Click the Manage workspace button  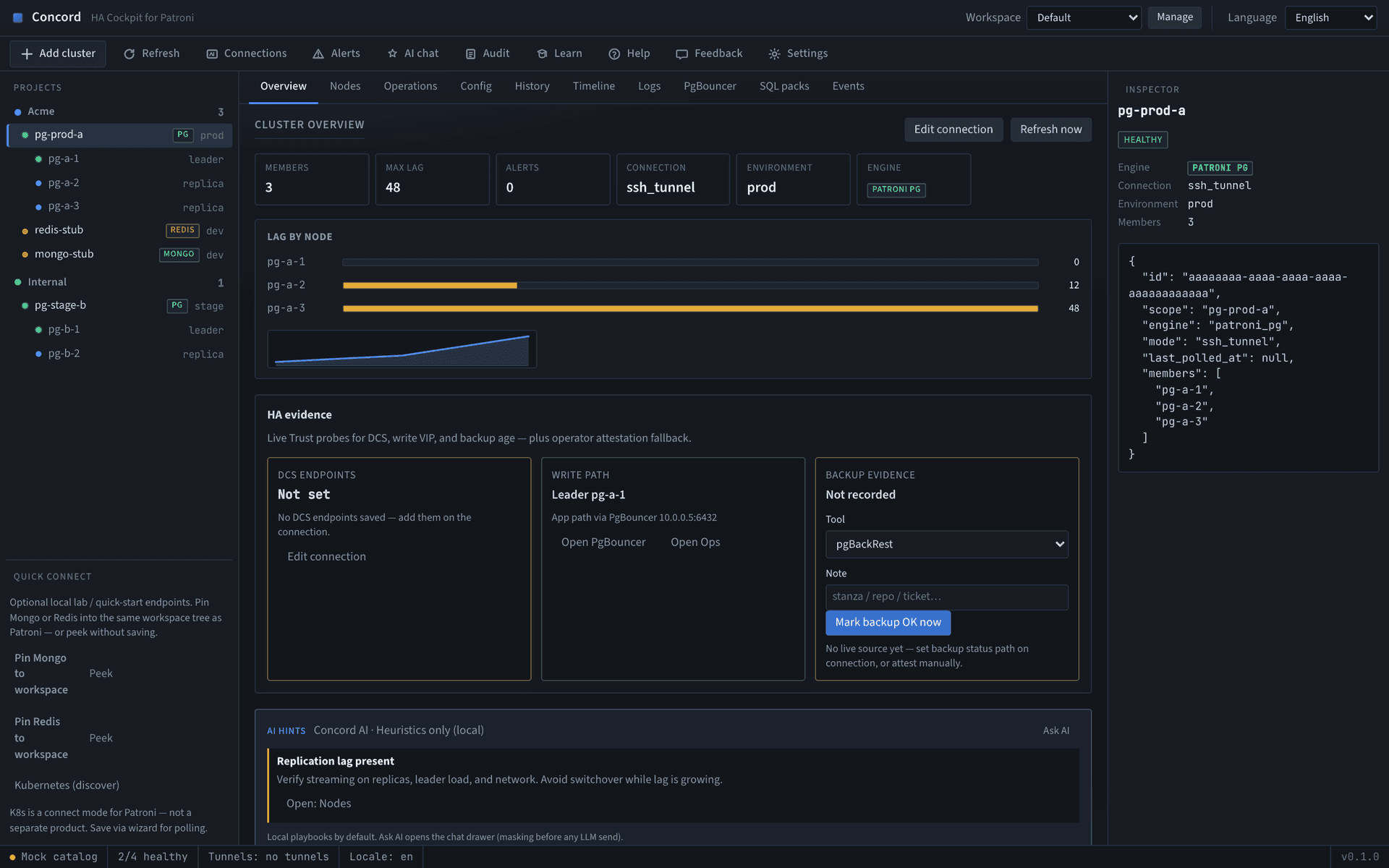(x=1175, y=17)
